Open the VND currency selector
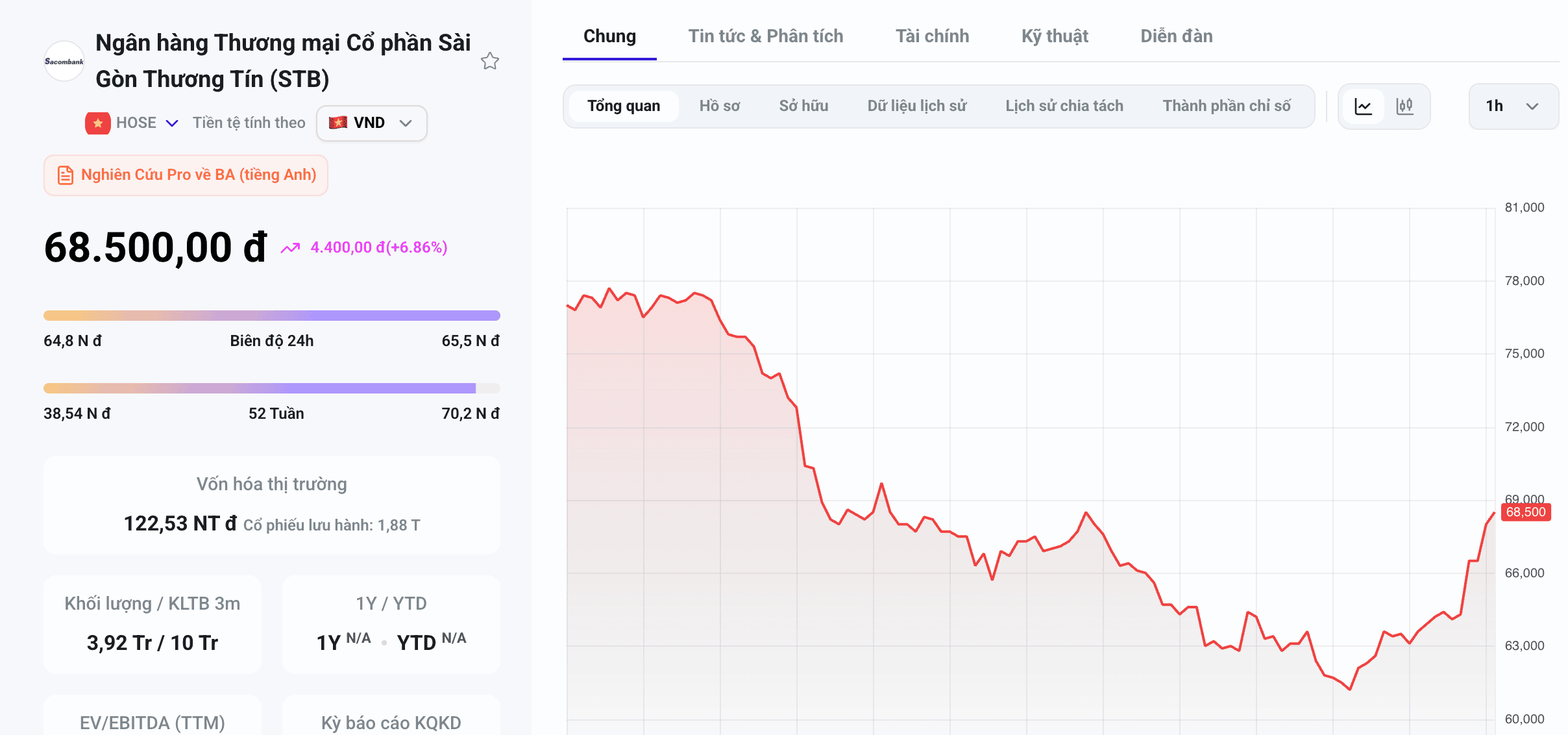 [x=371, y=123]
